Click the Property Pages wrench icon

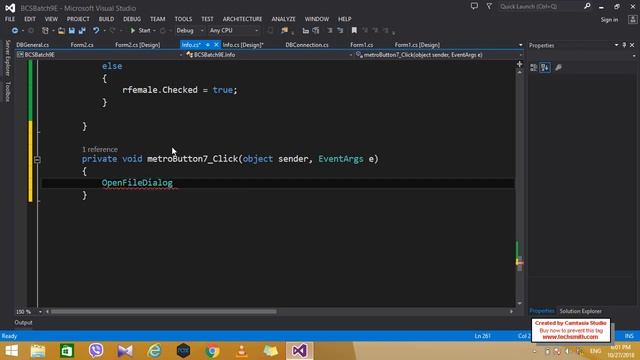[x=558, y=68]
